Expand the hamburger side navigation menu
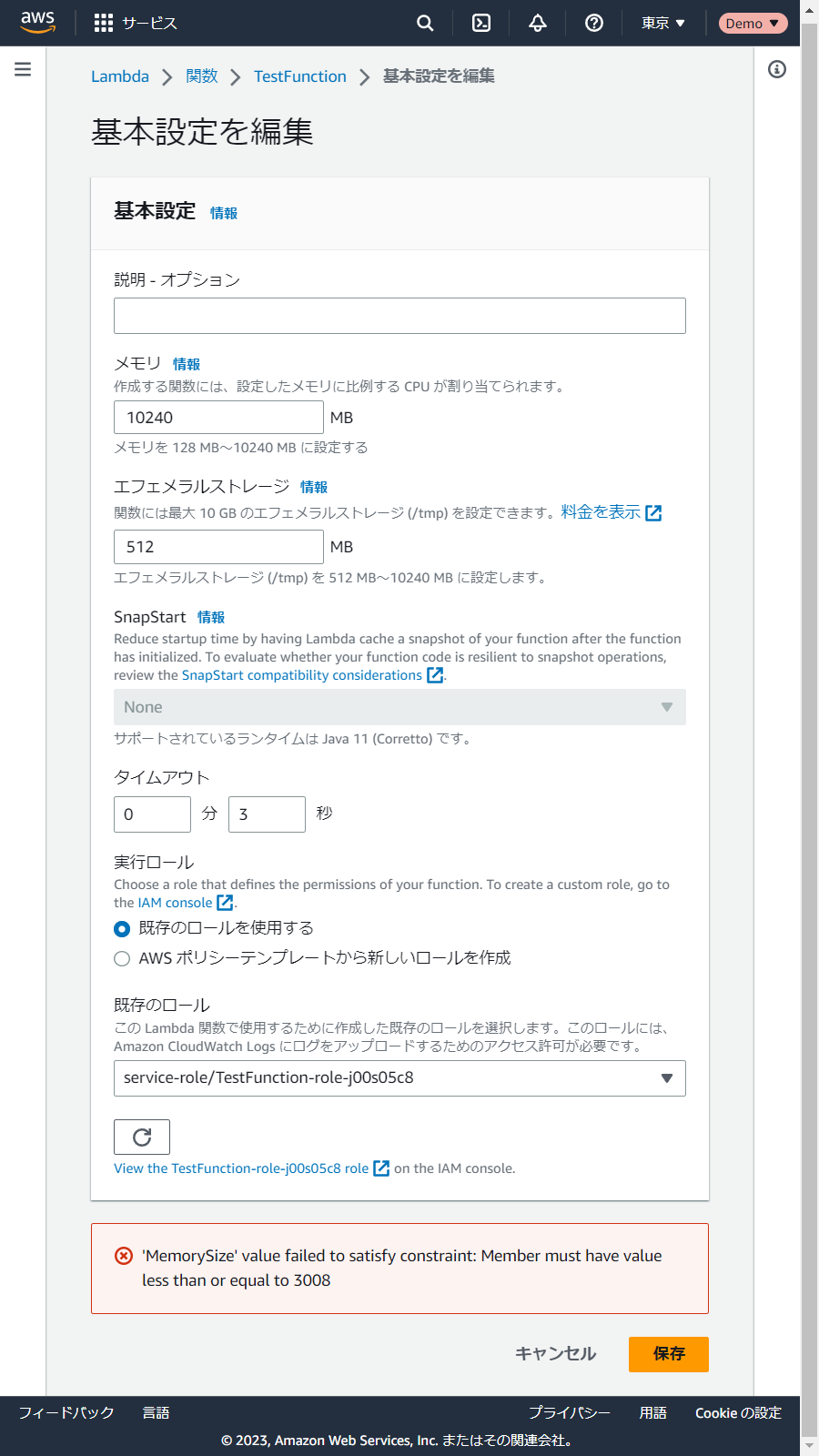 tap(23, 69)
